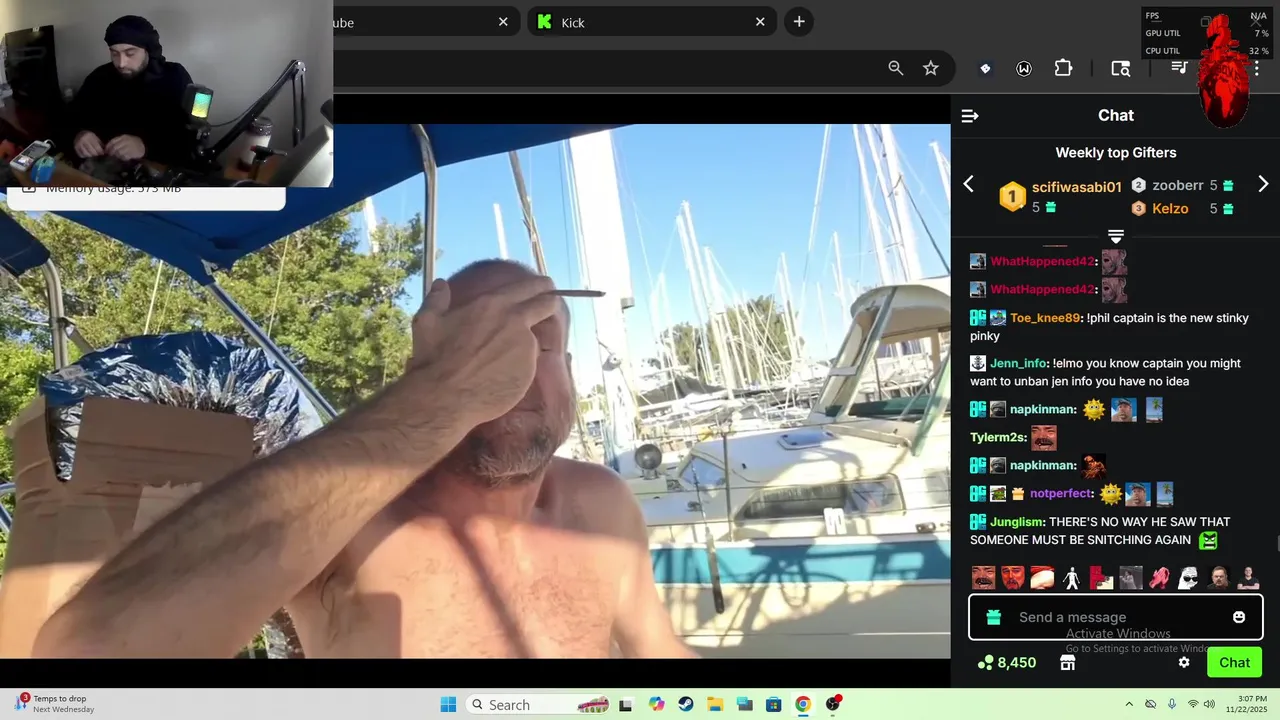Image resolution: width=1280 pixels, height=720 pixels.
Task: Insert the pink clapping hands quick emote
Action: [x=1159, y=578]
